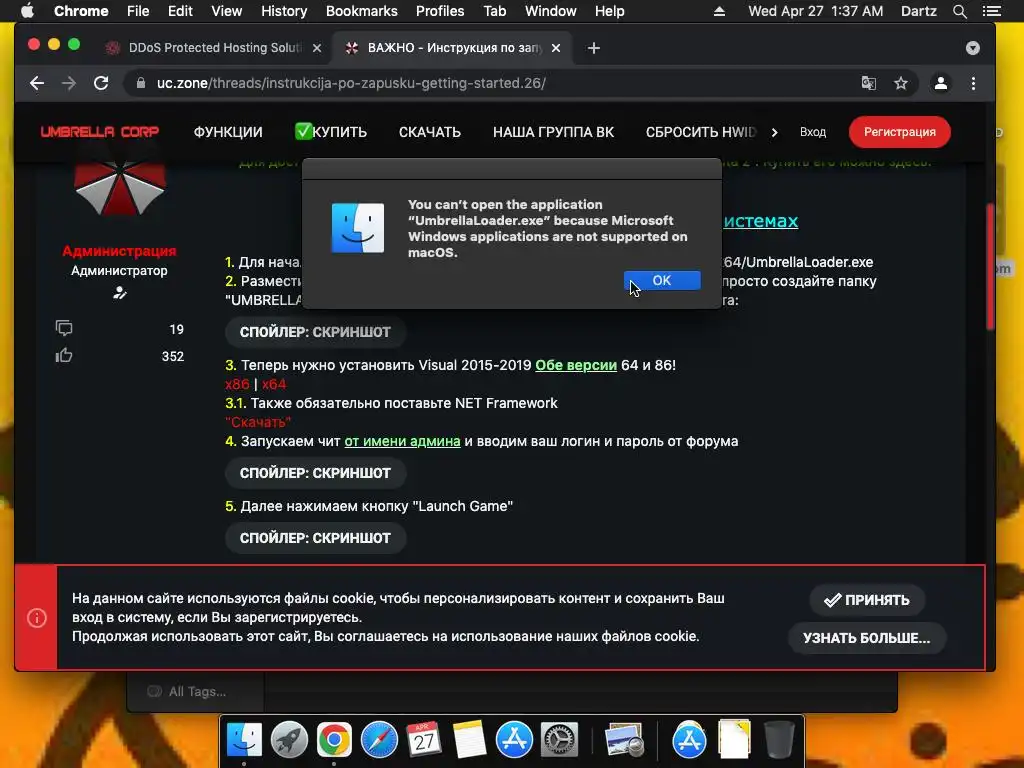Open the Apple menu
Screen dimensions: 1024x768
point(27,11)
